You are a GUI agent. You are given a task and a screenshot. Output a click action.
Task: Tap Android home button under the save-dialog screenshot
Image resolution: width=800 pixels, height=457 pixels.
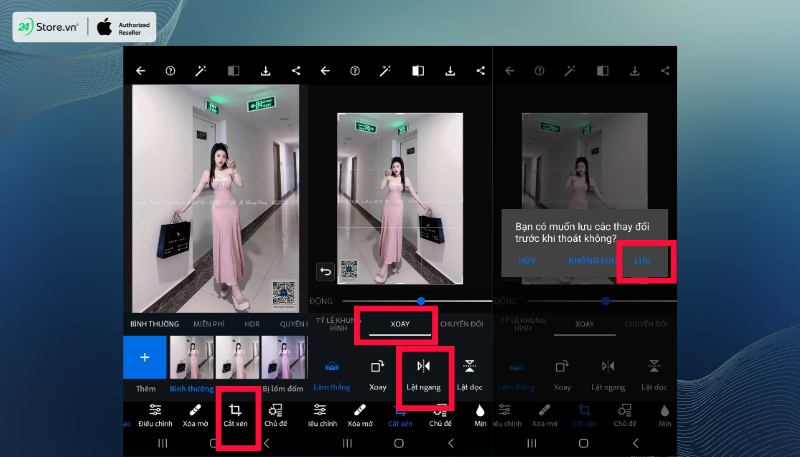(x=583, y=443)
